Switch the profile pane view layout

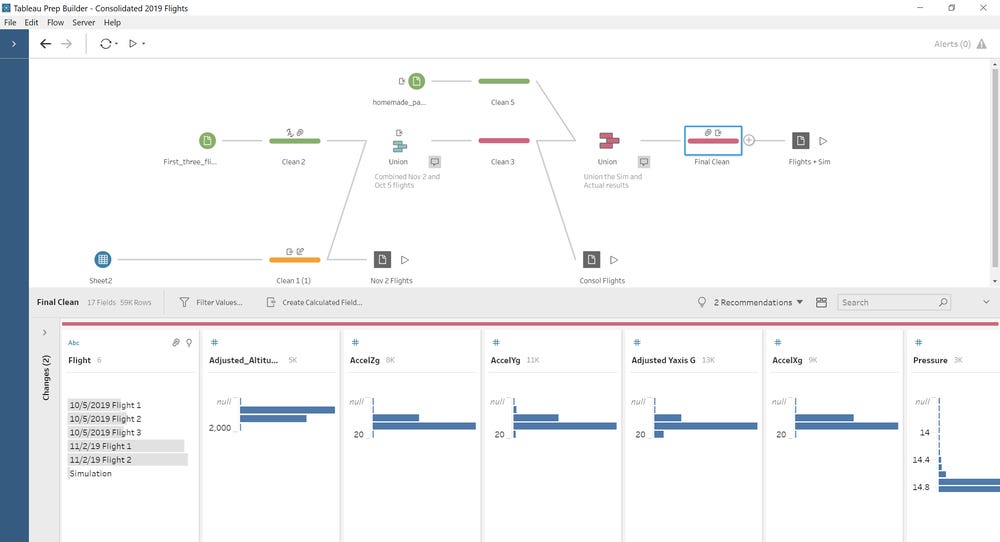821,302
